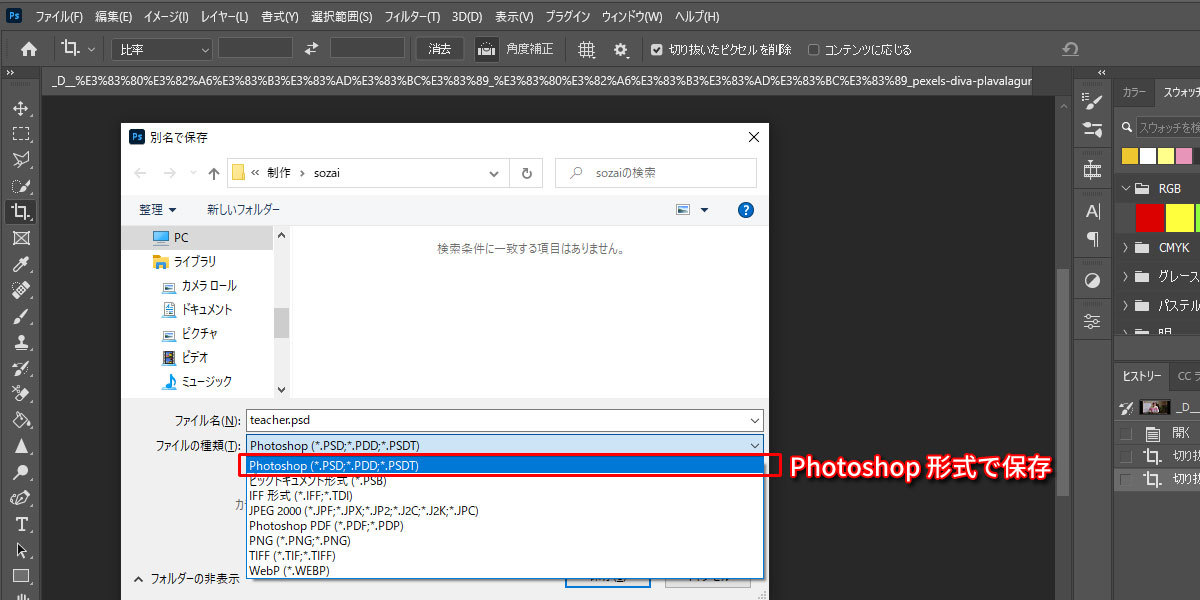The image size is (1200, 600).
Task: Swap width and height arrows icon
Action: [311, 49]
